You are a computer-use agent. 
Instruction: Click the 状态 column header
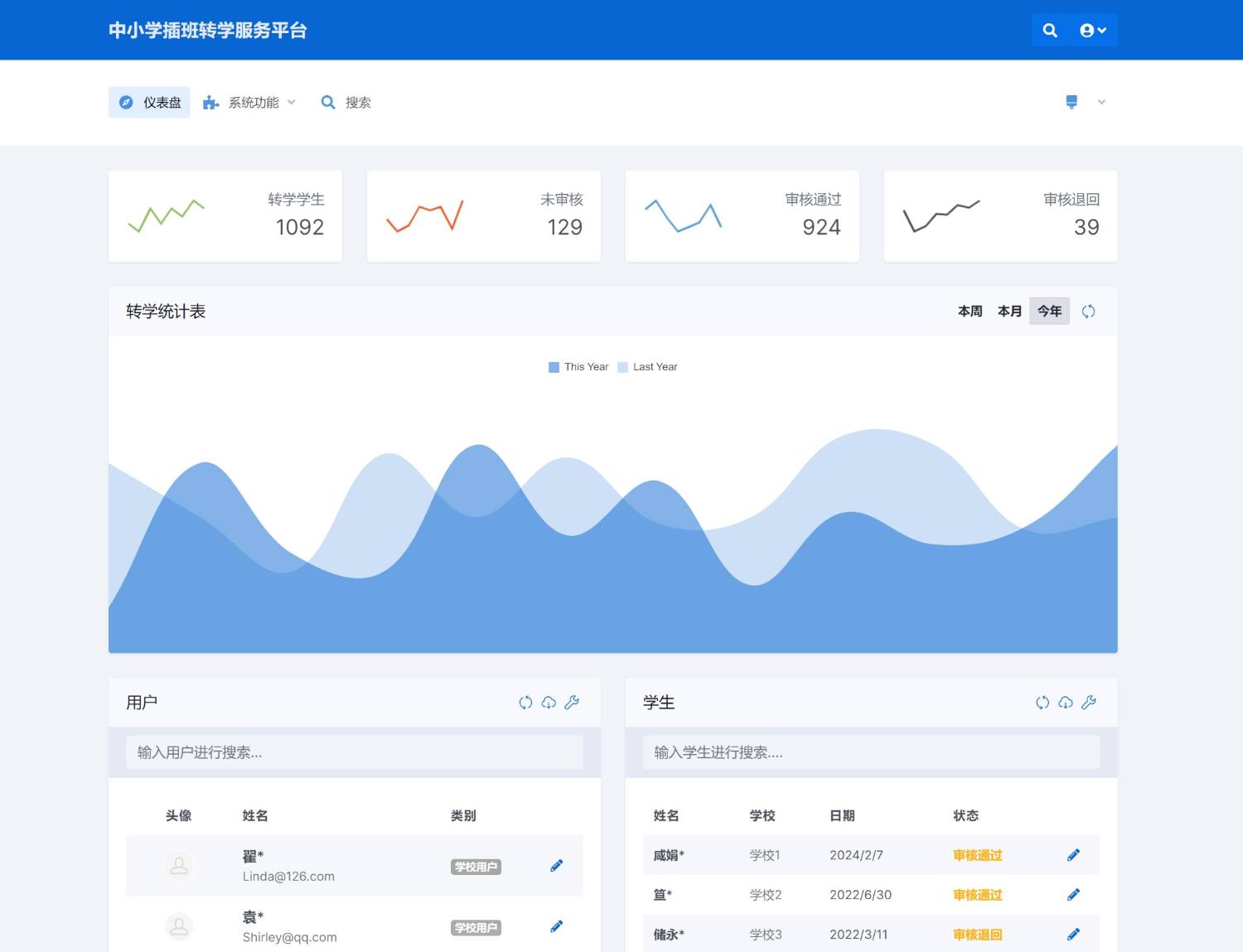tap(966, 815)
